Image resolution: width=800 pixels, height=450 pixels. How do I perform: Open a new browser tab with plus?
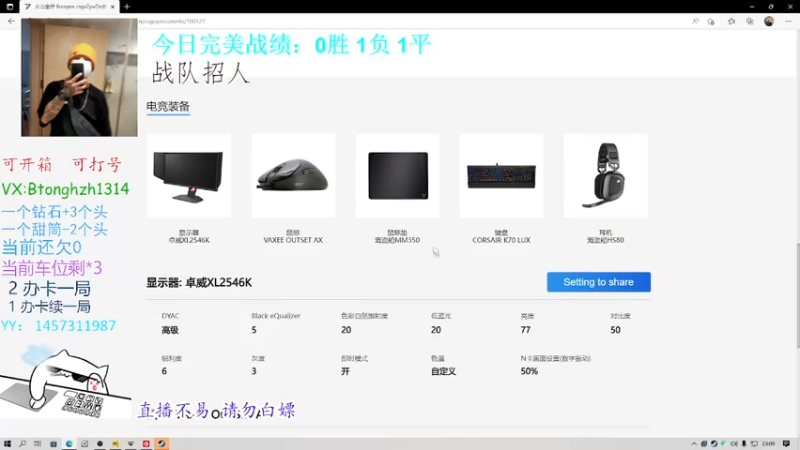point(127,7)
